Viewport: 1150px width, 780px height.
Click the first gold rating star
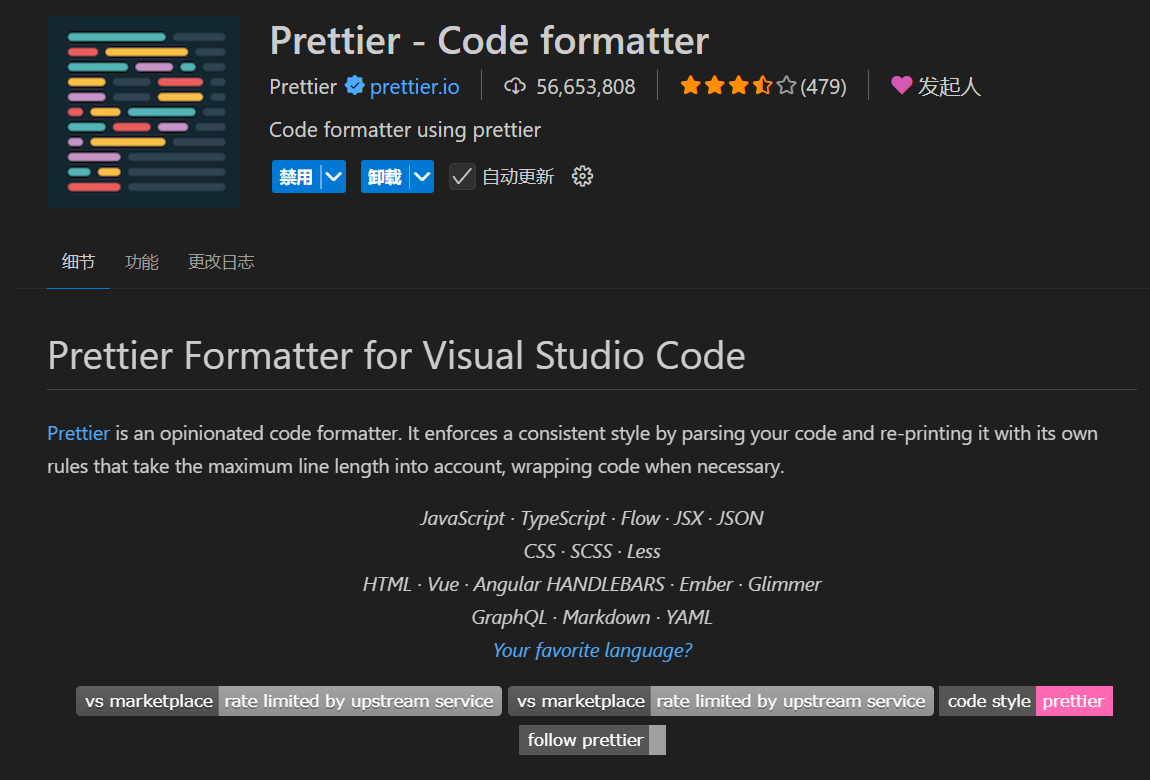[x=690, y=86]
